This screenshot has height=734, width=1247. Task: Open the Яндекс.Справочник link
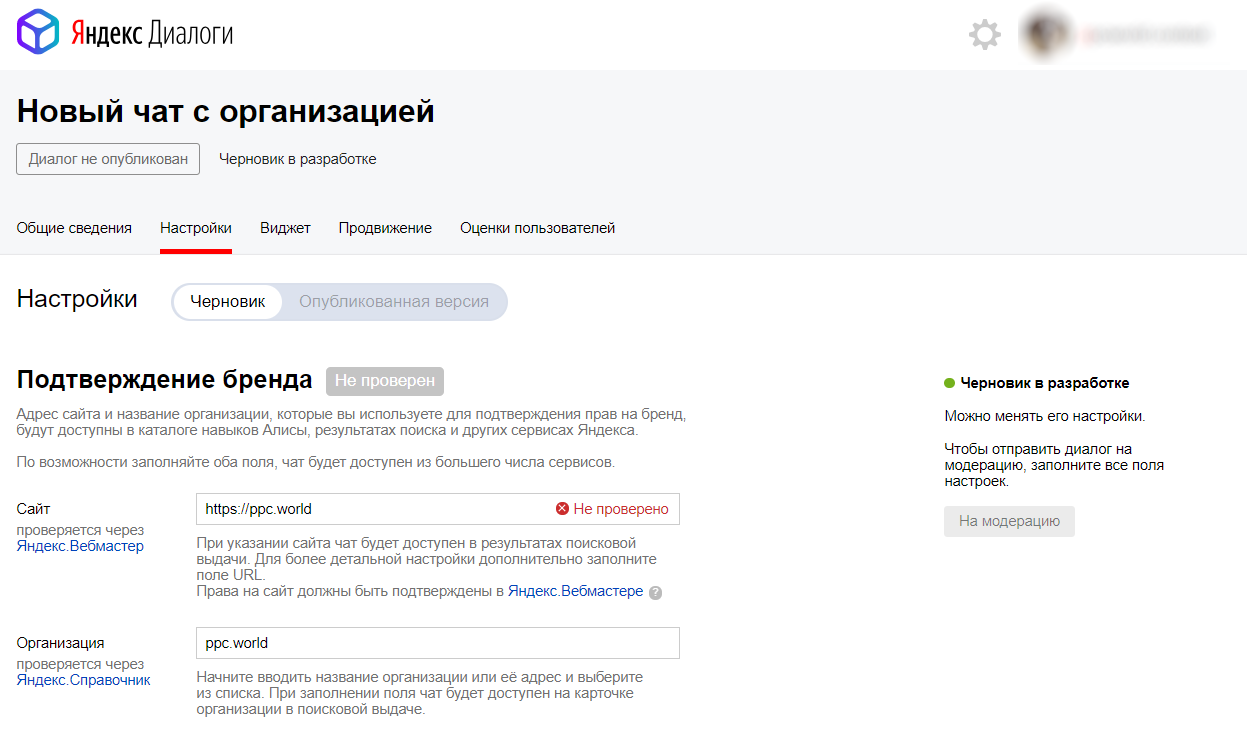click(84, 680)
